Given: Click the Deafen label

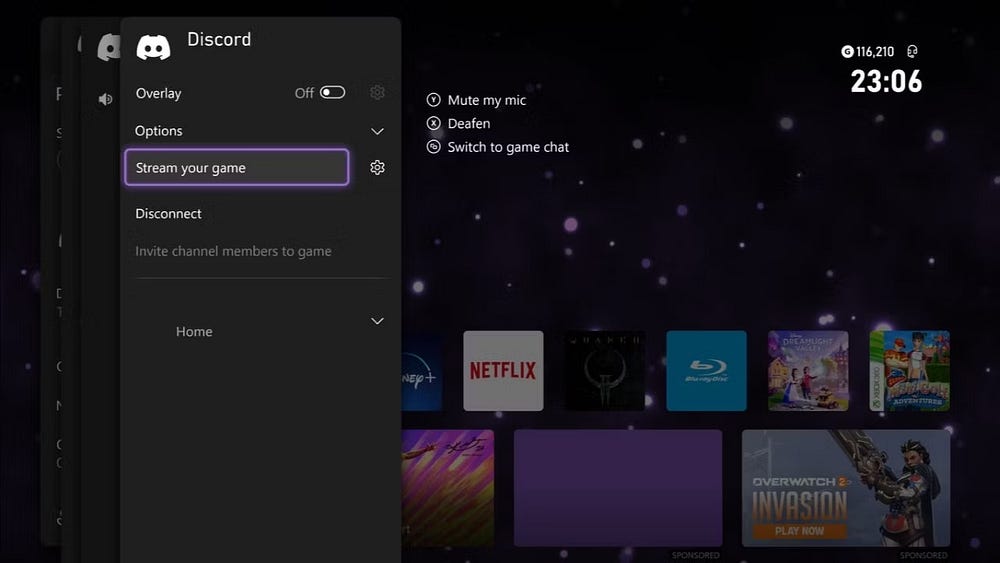Looking at the screenshot, I should 469,124.
